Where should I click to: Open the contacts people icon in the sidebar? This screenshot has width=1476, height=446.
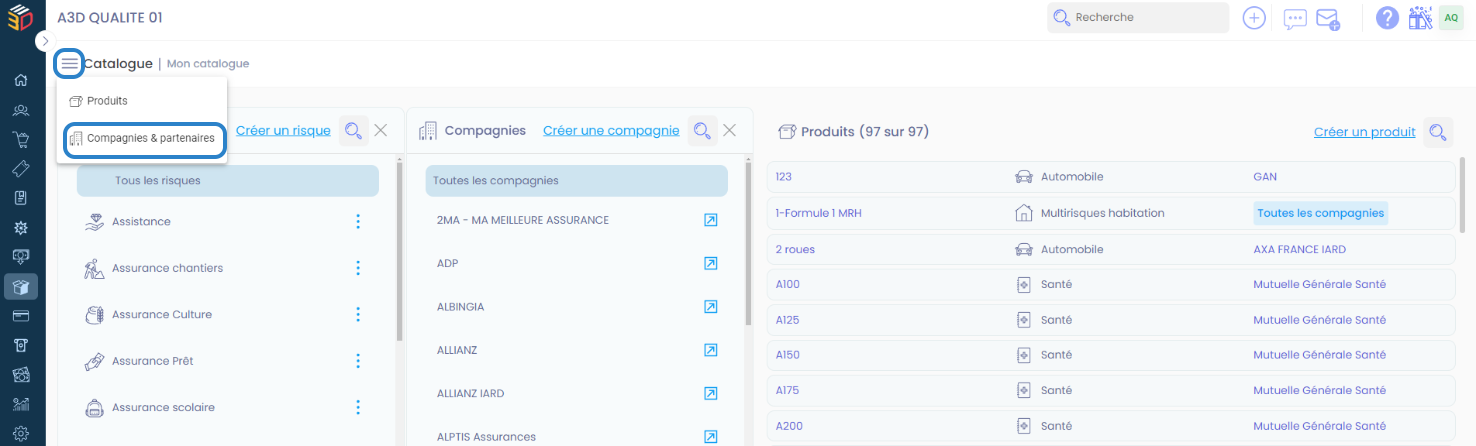coord(21,110)
